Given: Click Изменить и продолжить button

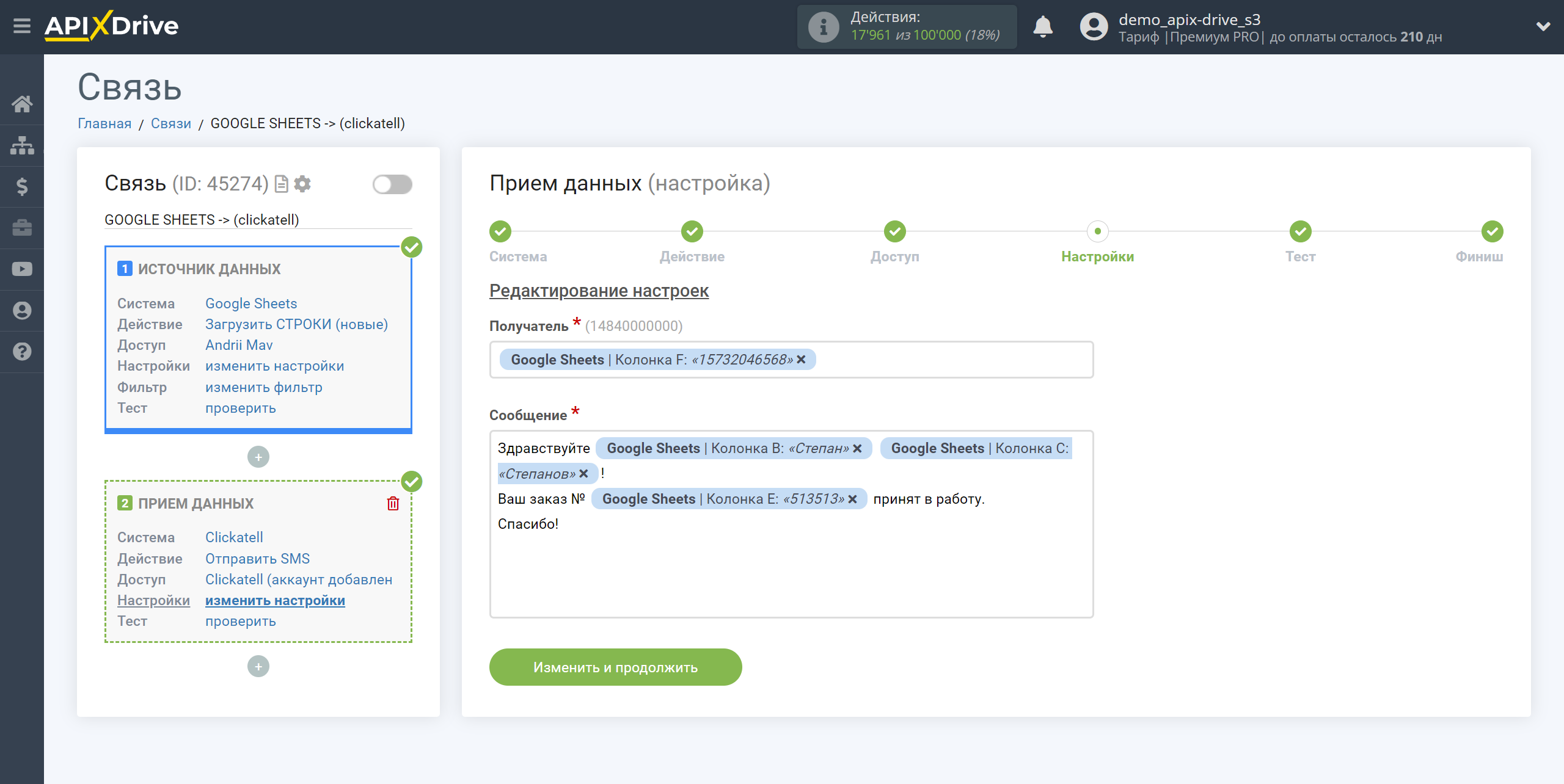Looking at the screenshot, I should click(615, 667).
